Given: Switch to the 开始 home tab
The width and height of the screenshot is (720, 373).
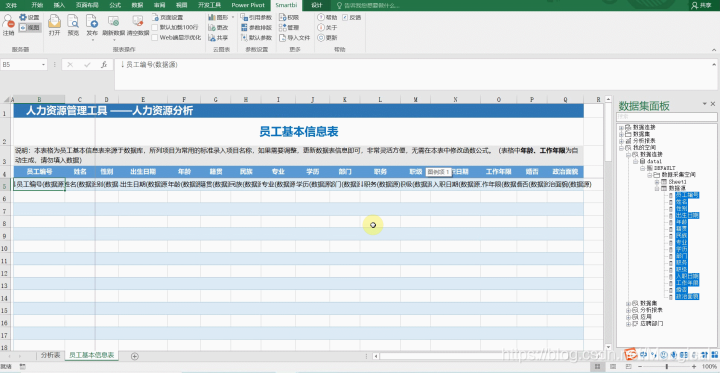Looking at the screenshot, I should click(38, 5).
